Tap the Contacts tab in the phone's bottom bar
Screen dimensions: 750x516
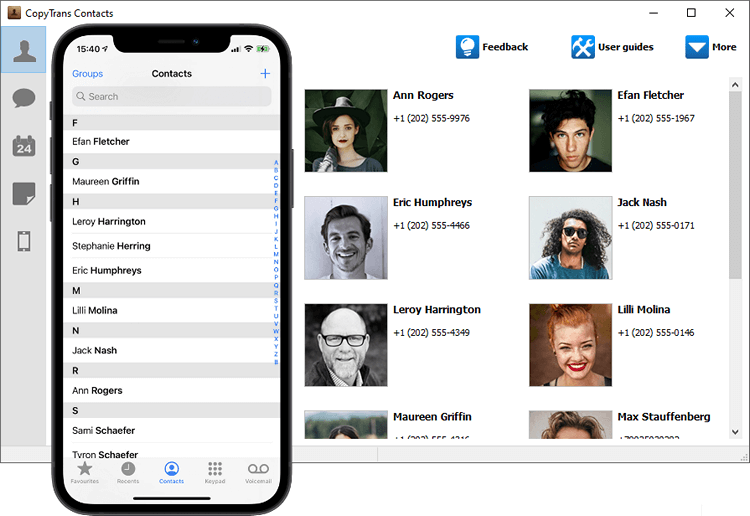171,472
